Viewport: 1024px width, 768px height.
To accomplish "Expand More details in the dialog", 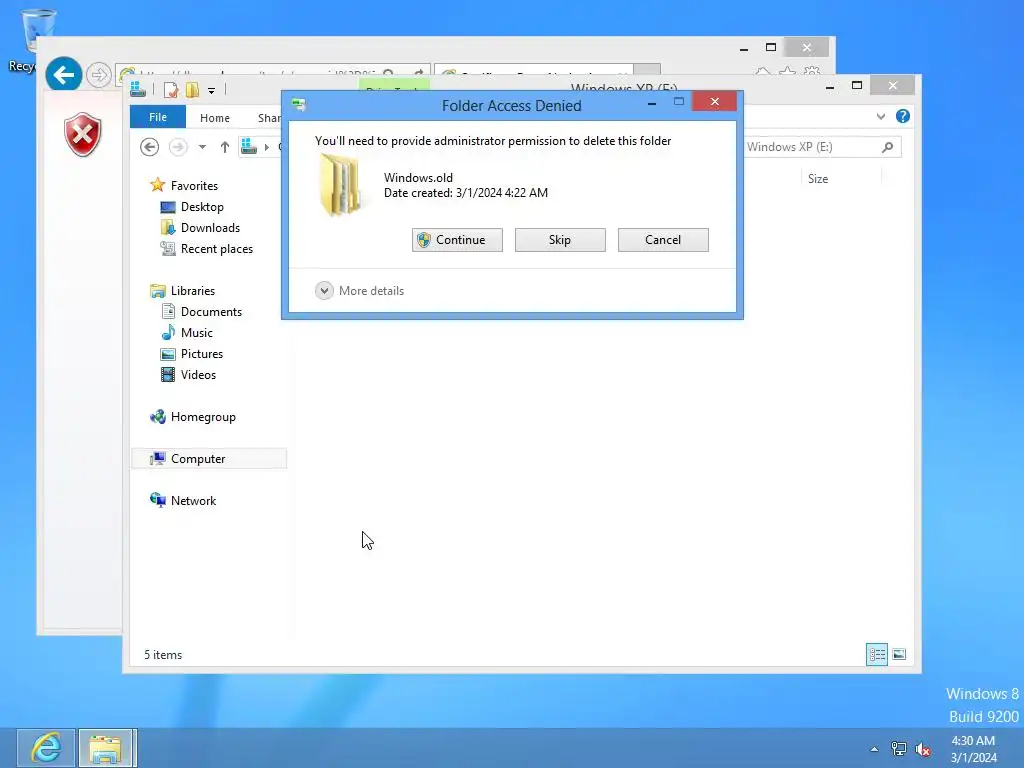I will coord(359,291).
